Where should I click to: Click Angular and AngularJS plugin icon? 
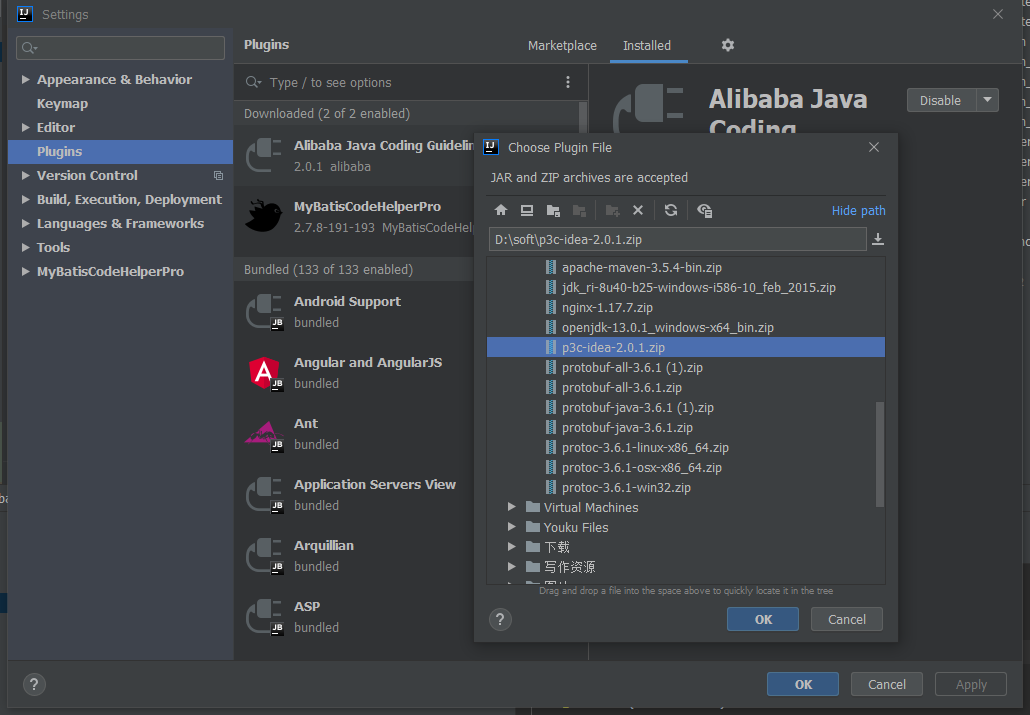[x=264, y=373]
